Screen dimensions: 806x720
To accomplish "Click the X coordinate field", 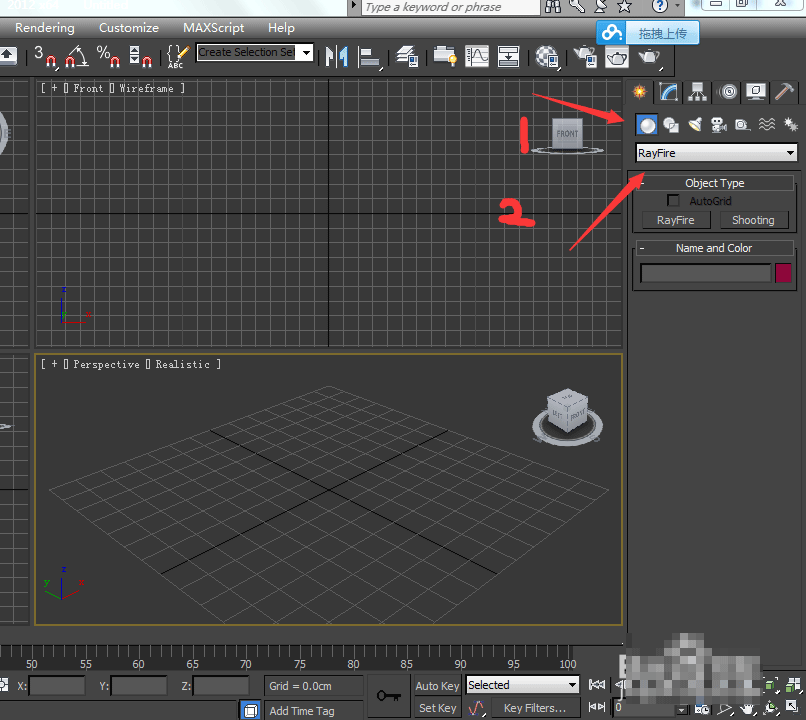I will (x=57, y=686).
